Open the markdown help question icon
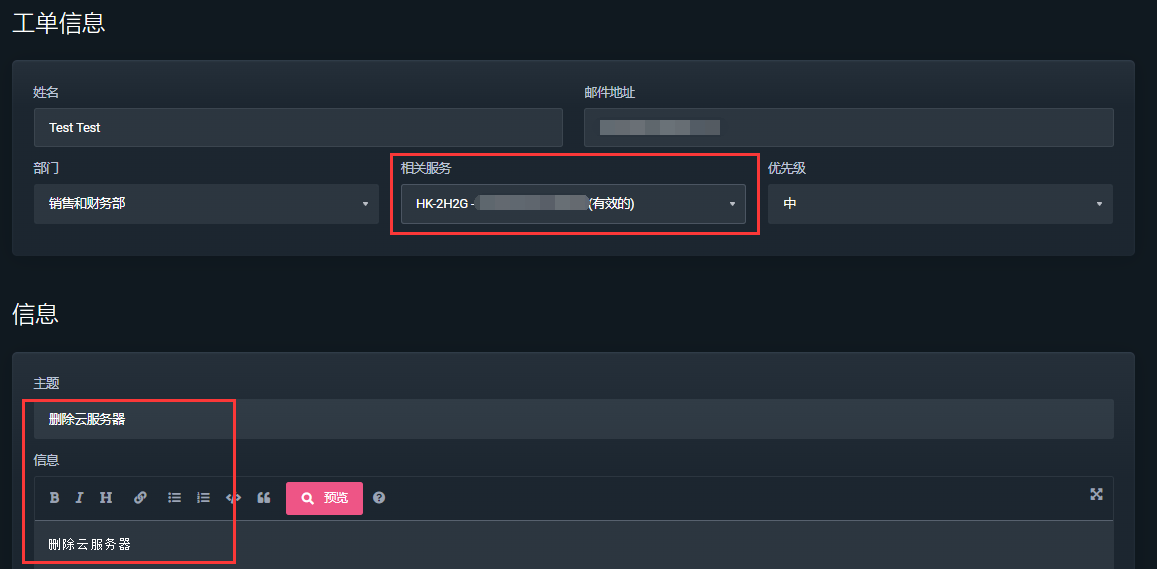 coord(379,498)
